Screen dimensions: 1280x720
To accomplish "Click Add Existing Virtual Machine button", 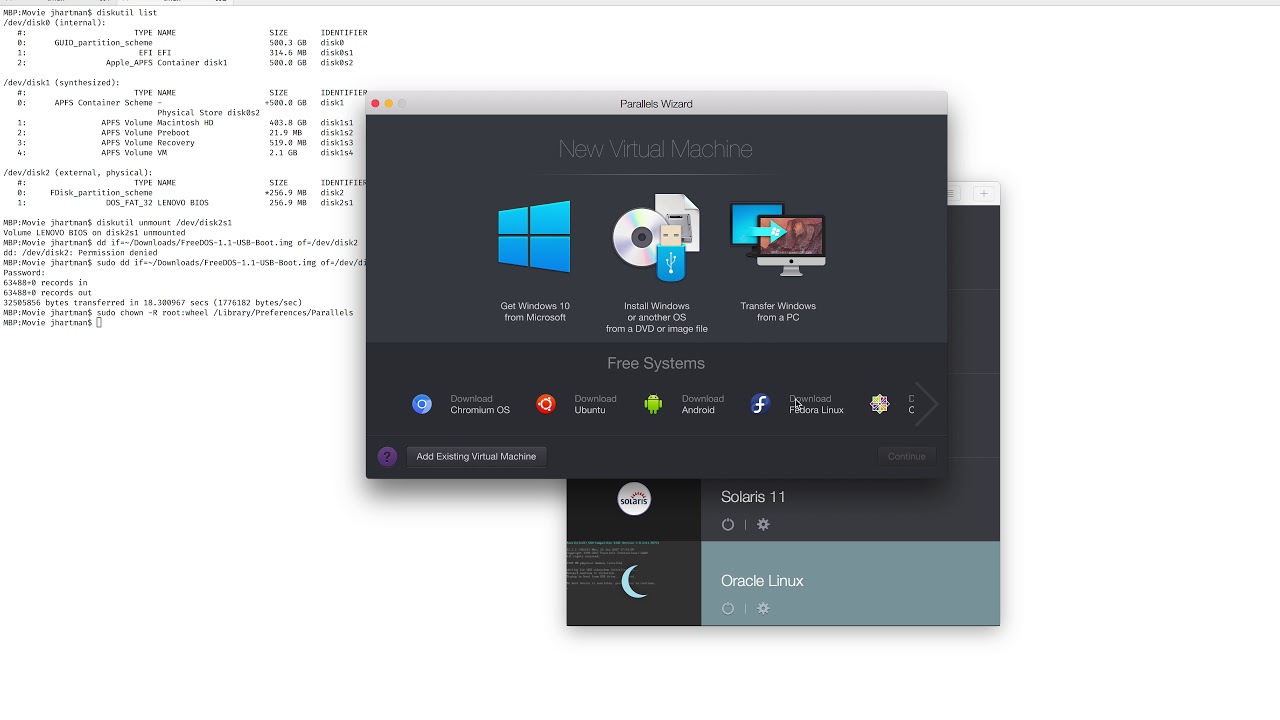I will pyautogui.click(x=476, y=456).
